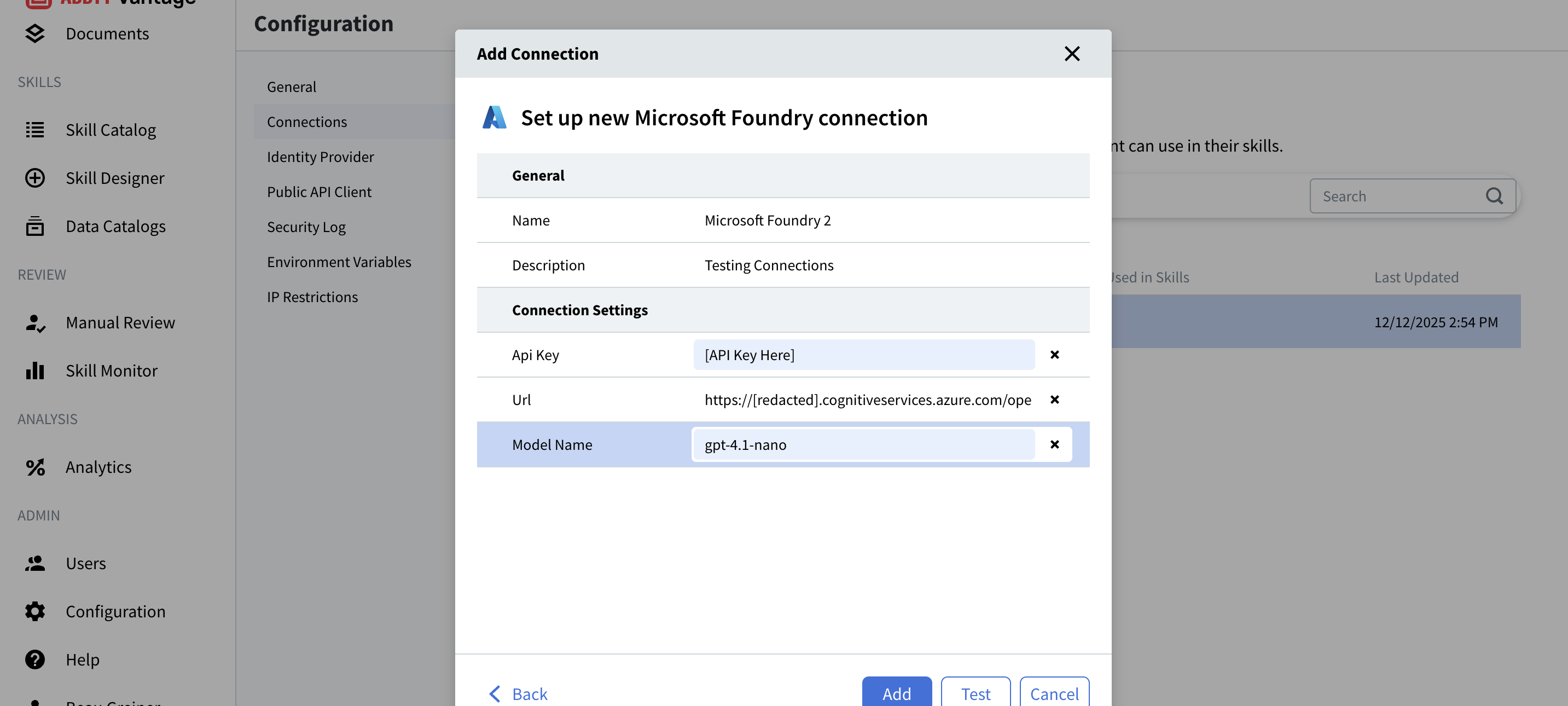Open Skill Monitor via its chart icon
Screen dimensions: 1568x706
[x=34, y=371]
